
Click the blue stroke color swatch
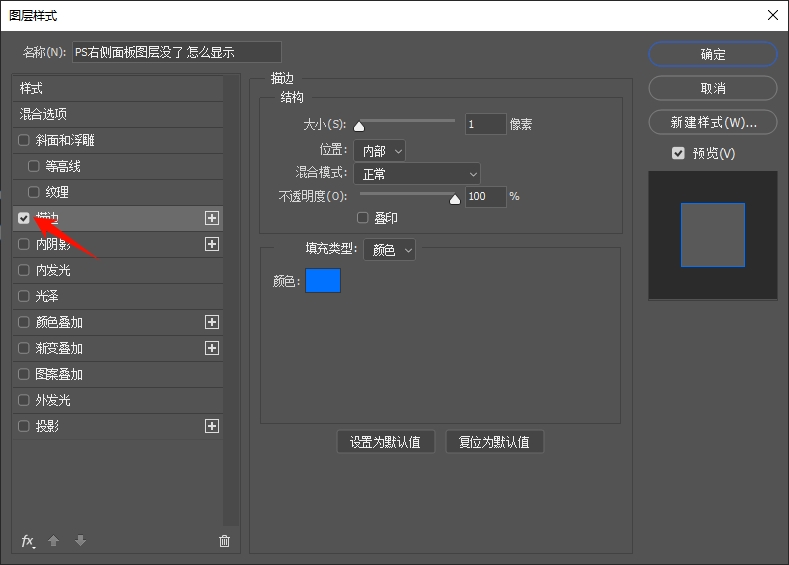[x=323, y=281]
